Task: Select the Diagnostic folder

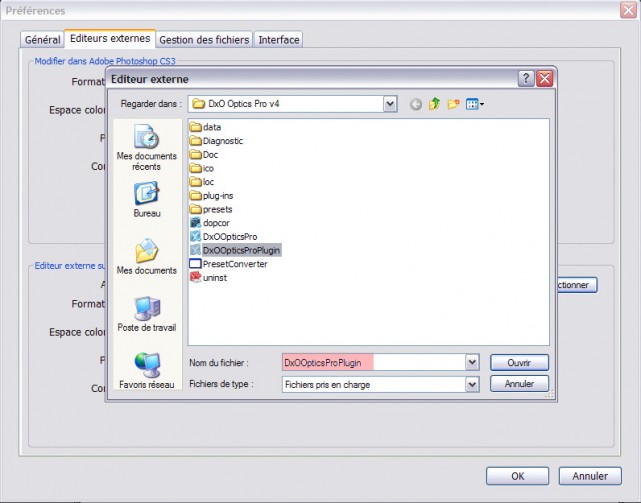Action: coord(217,141)
